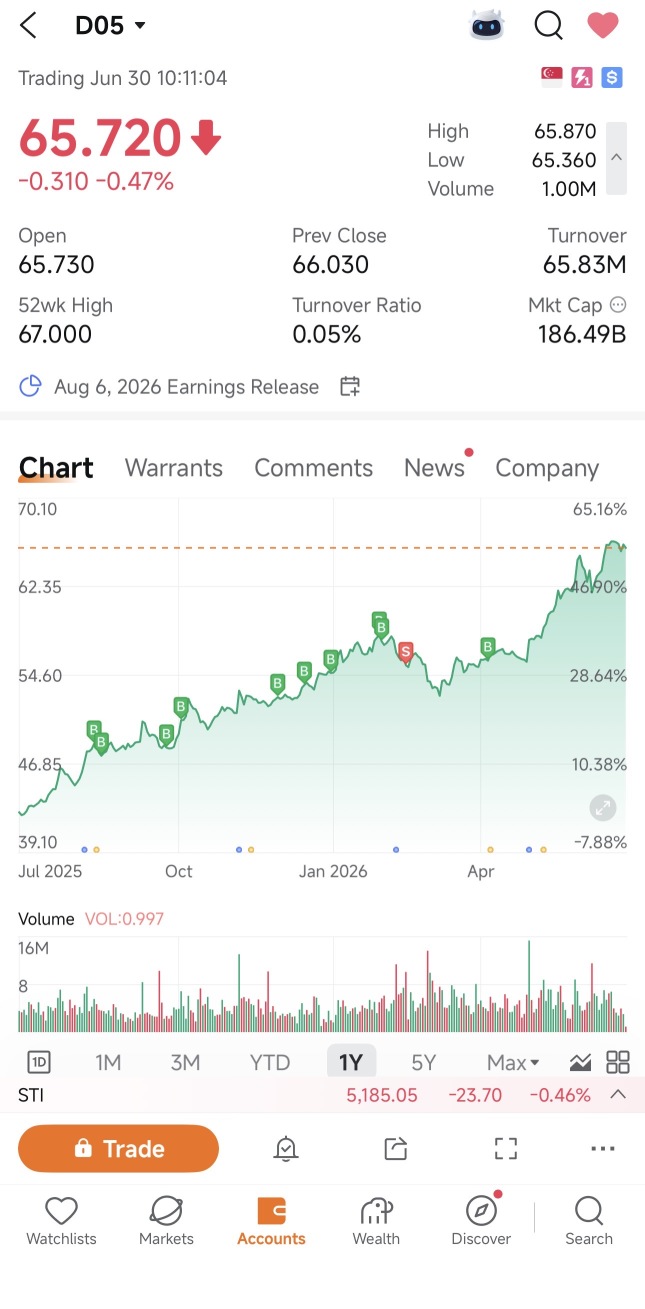
Task: Open chart type icon beside Max
Action: 580,1062
